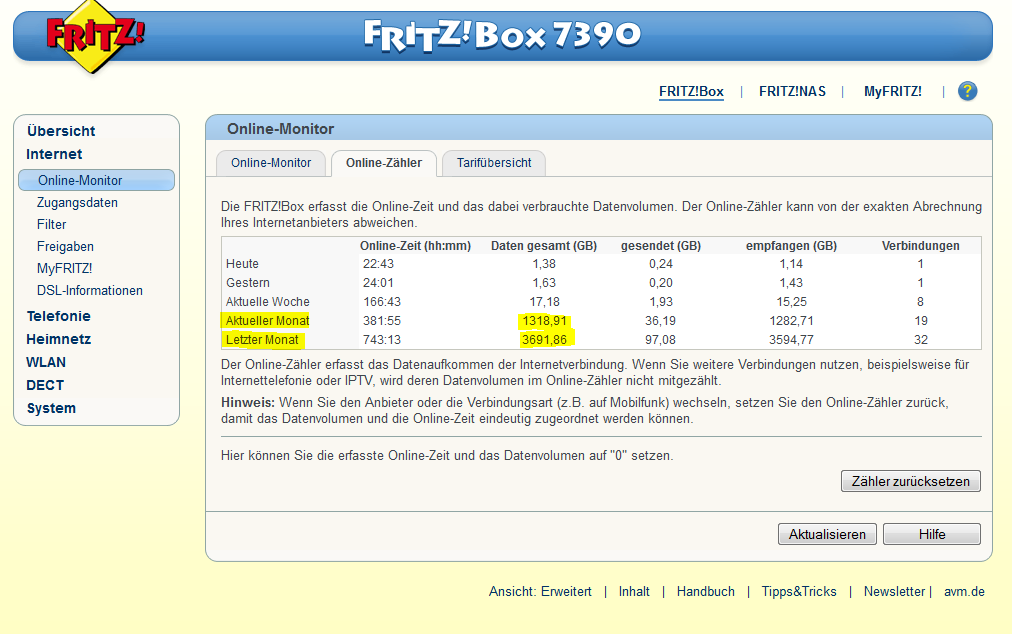Image resolution: width=1012 pixels, height=634 pixels.
Task: Click the Online-Monitor panel title
Action: click(280, 128)
